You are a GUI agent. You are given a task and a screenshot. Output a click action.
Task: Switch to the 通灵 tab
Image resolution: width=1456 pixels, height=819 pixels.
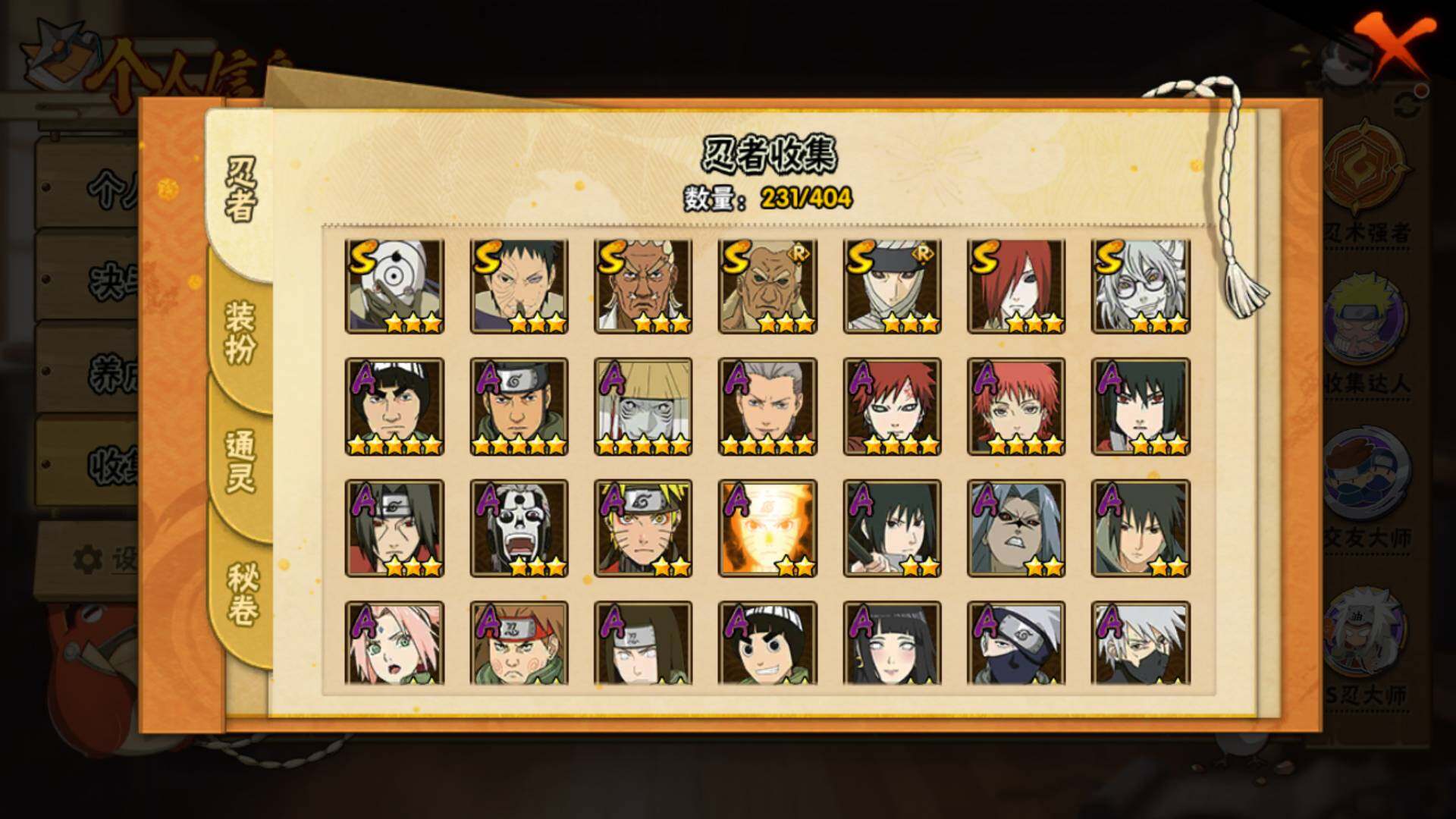tap(240, 461)
